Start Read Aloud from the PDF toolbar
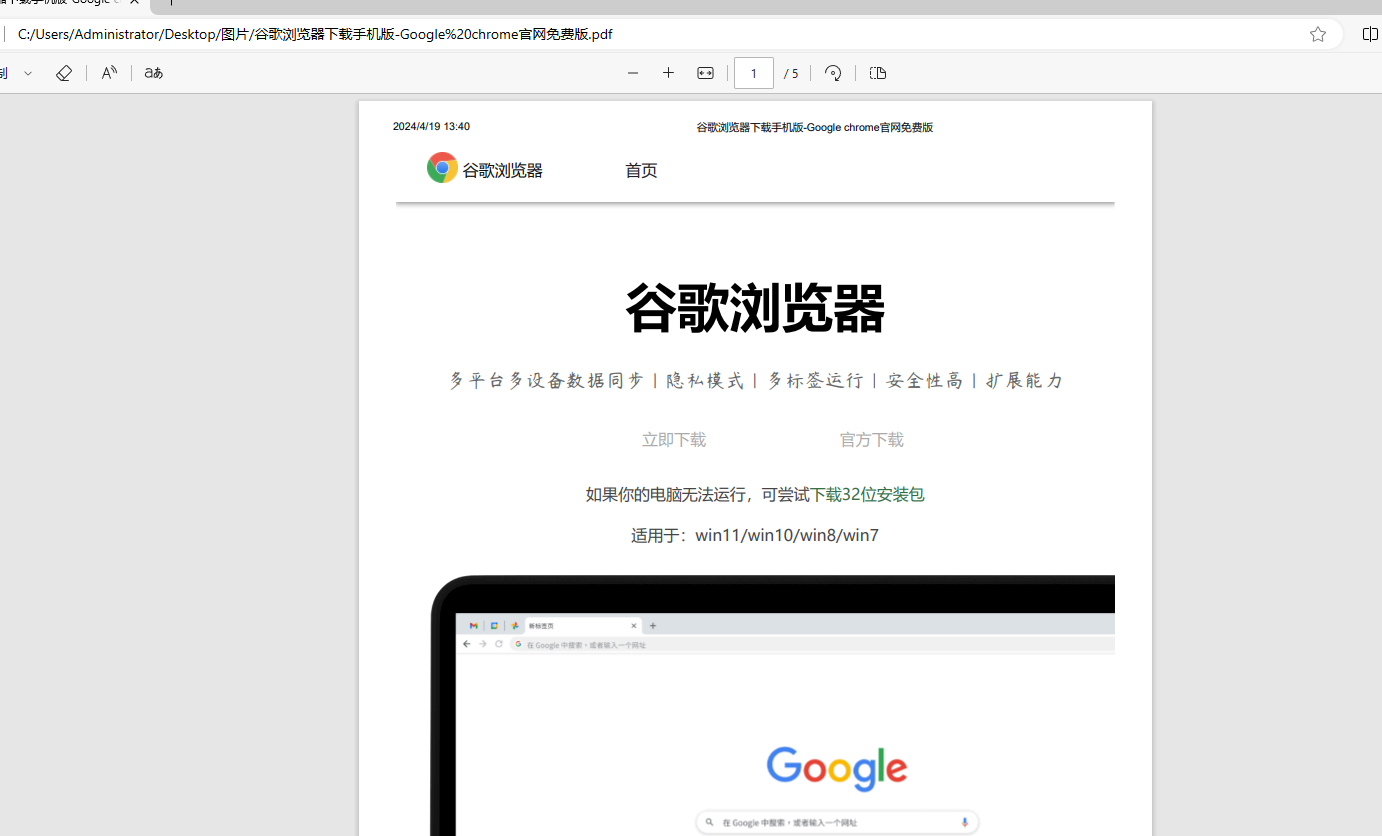 pos(109,73)
